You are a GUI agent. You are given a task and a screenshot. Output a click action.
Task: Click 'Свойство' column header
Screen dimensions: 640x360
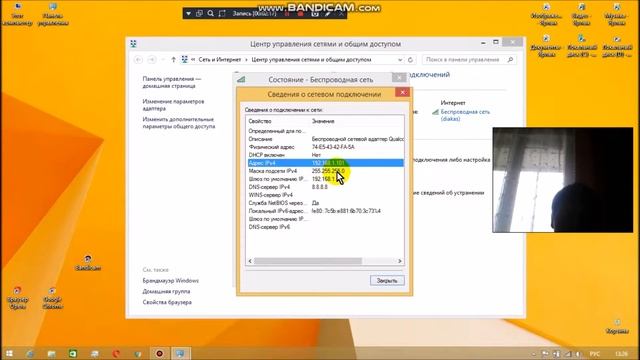tap(260, 121)
